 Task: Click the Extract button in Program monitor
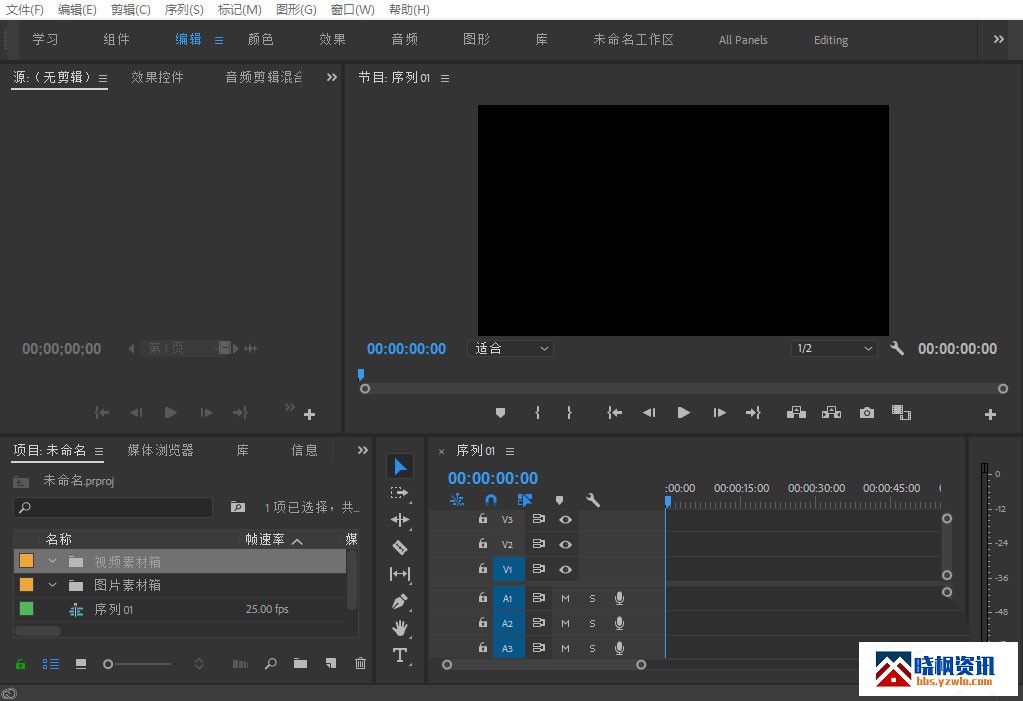click(x=831, y=413)
